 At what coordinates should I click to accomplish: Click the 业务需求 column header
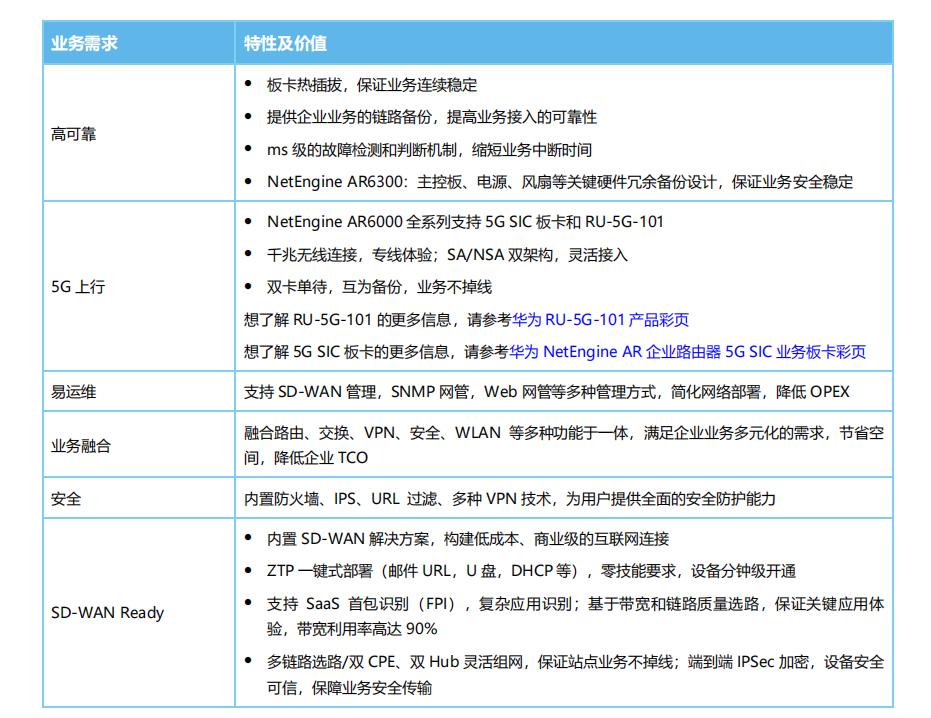point(85,44)
